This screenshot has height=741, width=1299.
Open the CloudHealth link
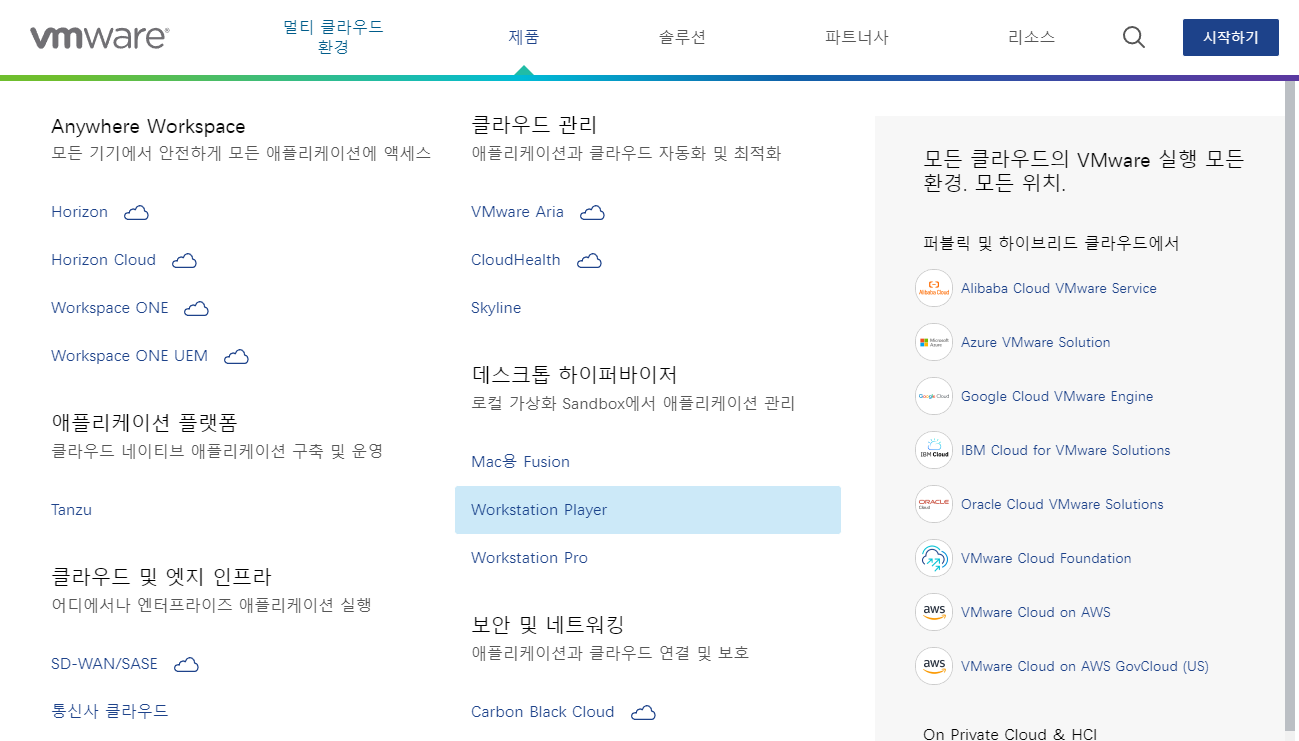515,260
